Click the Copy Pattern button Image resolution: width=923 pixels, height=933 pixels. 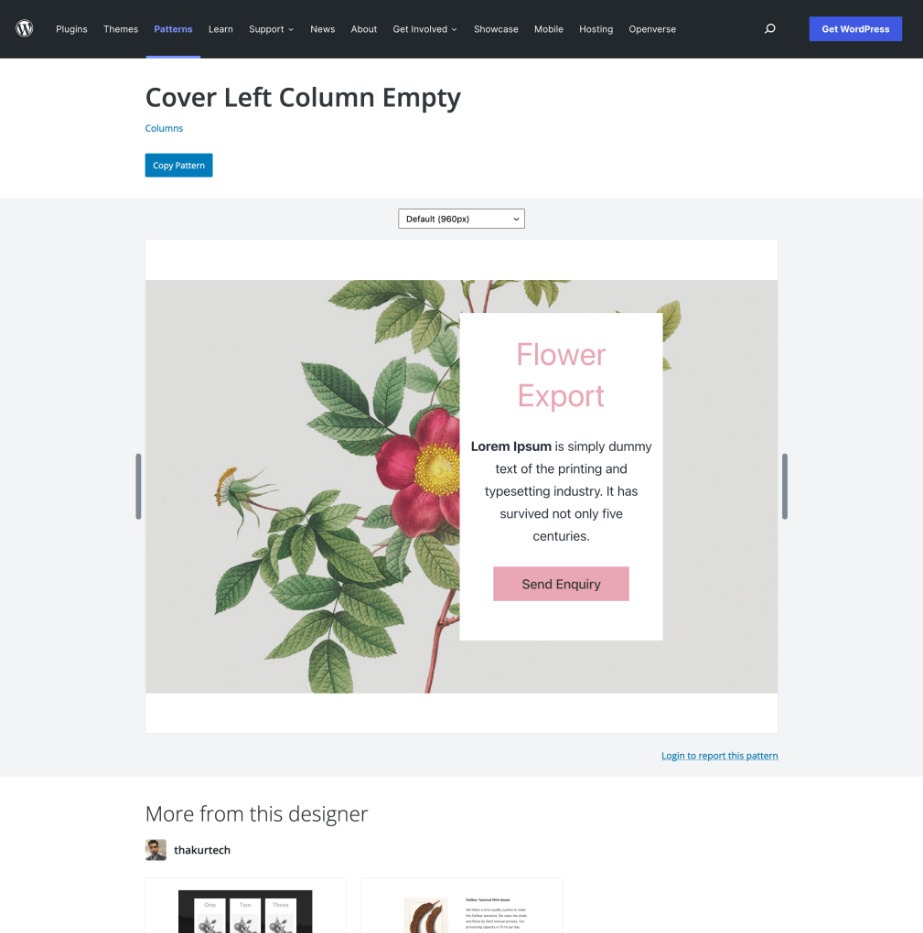coord(179,165)
